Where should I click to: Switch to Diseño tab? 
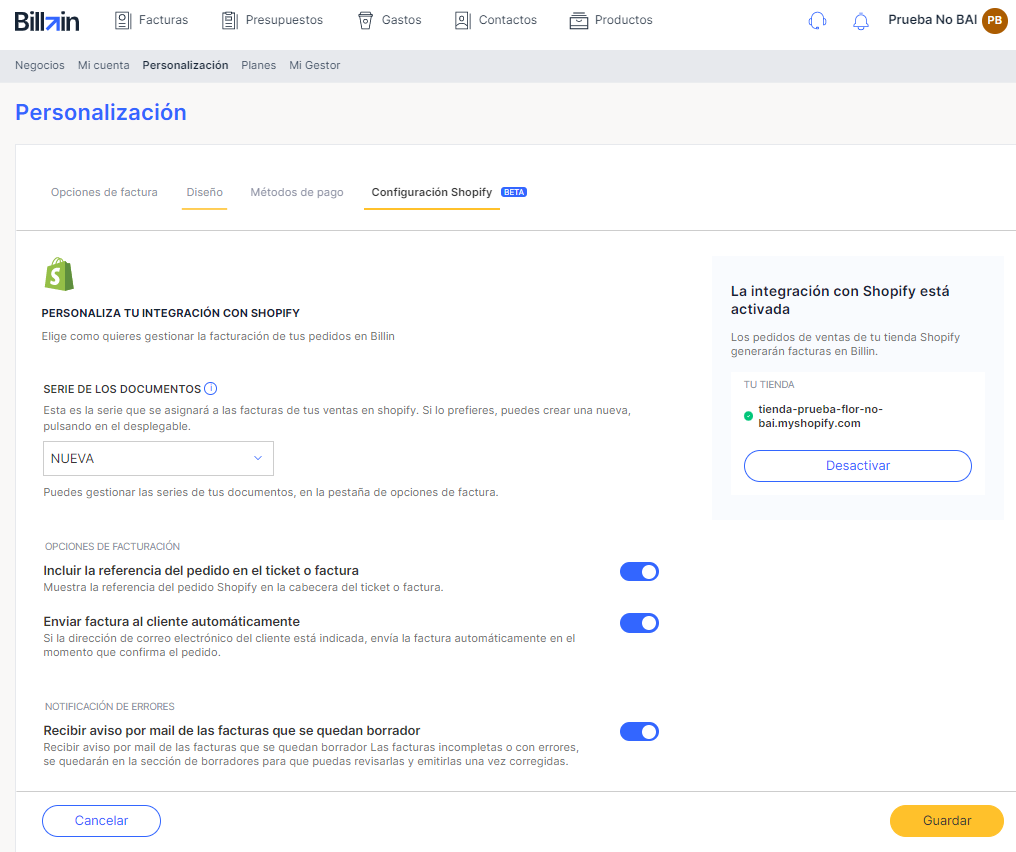click(x=205, y=192)
